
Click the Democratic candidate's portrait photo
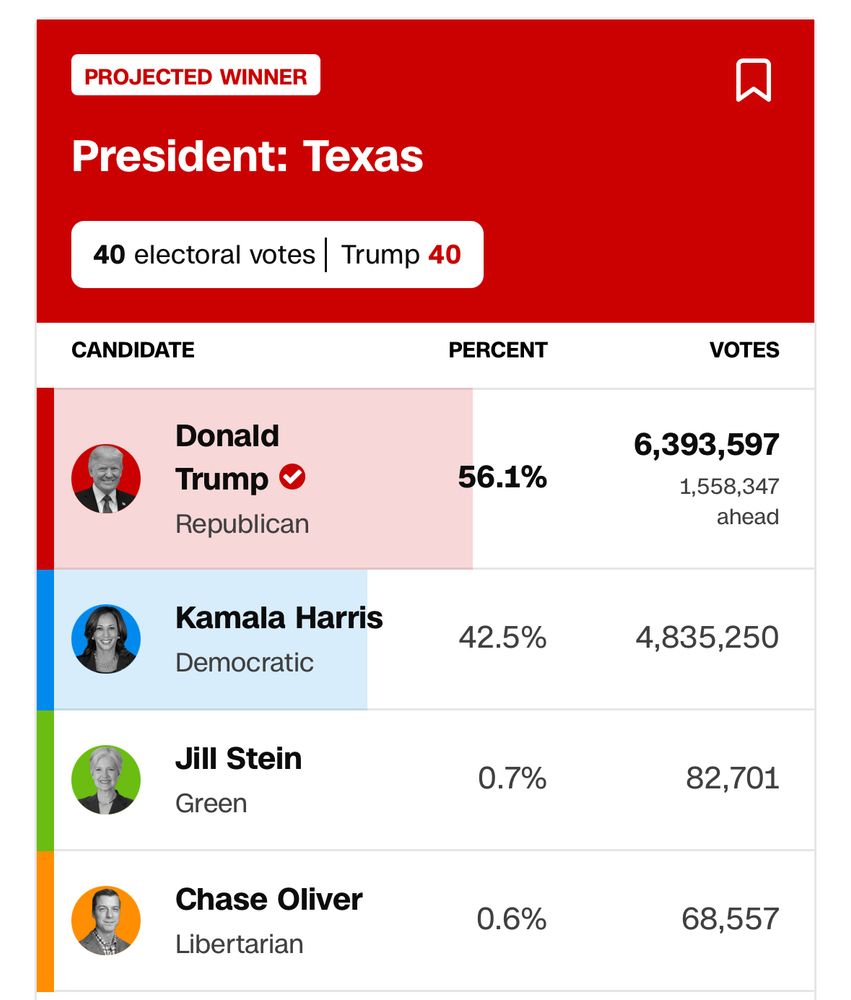point(106,639)
